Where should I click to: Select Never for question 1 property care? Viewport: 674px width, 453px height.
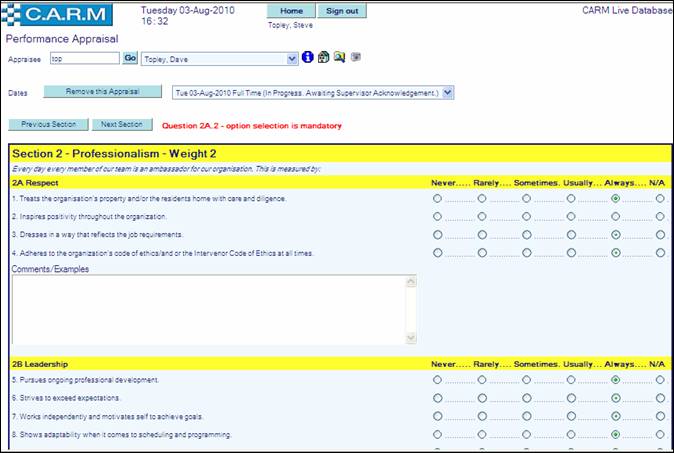click(x=437, y=199)
